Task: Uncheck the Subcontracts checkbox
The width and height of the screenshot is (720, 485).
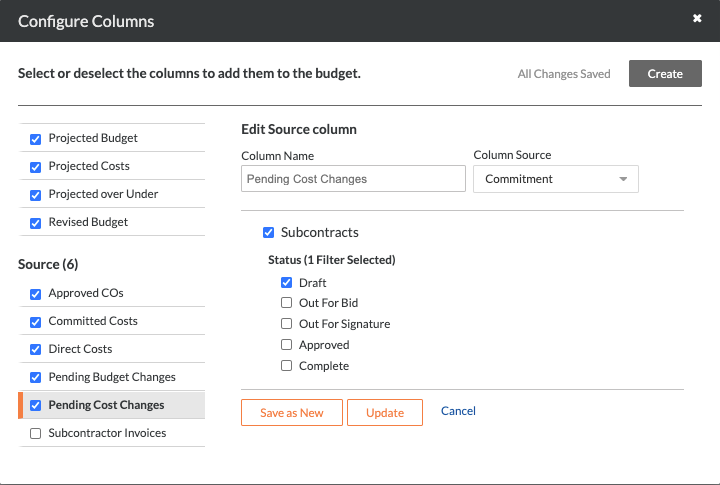Action: (x=269, y=232)
